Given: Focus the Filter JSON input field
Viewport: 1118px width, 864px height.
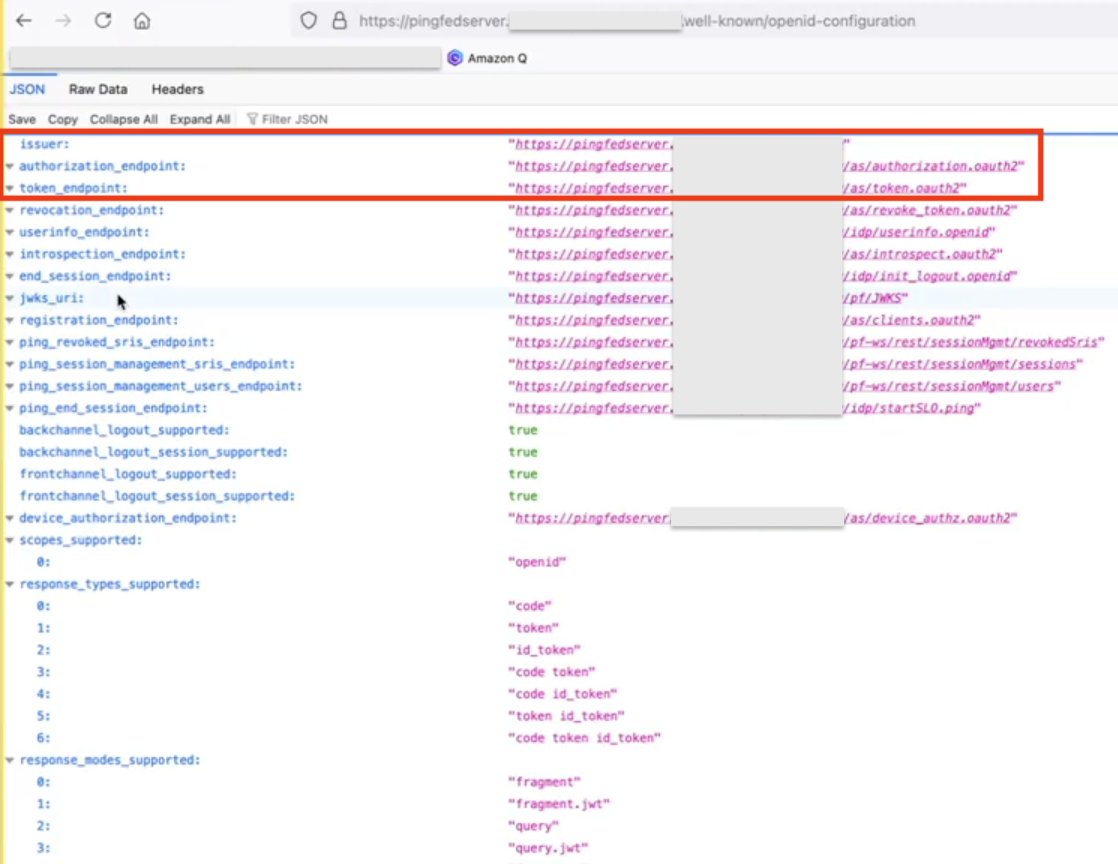Looking at the screenshot, I should (294, 119).
